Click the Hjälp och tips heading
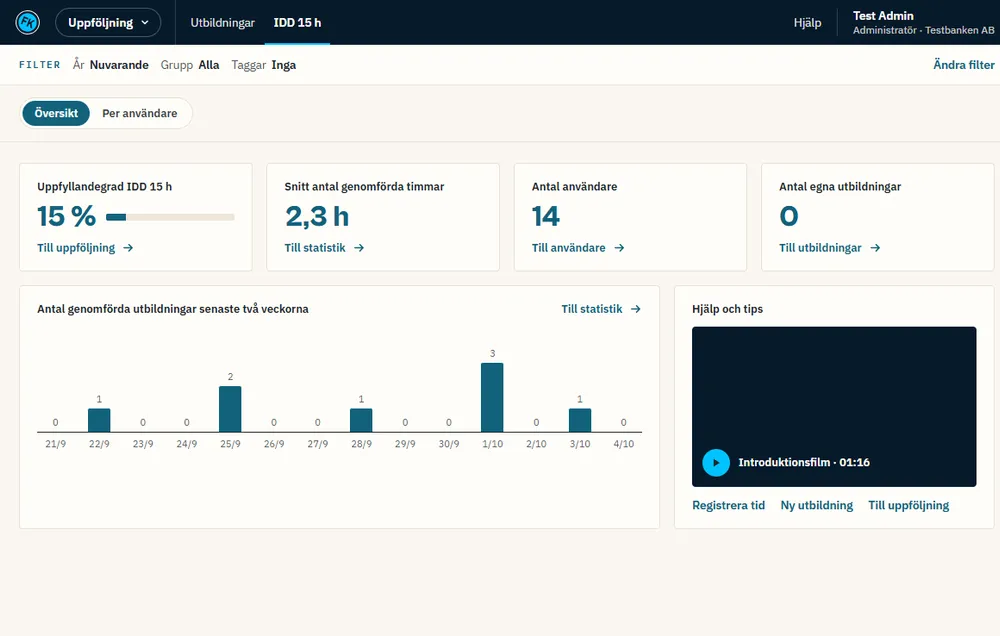The height and width of the screenshot is (636, 1000). point(727,309)
